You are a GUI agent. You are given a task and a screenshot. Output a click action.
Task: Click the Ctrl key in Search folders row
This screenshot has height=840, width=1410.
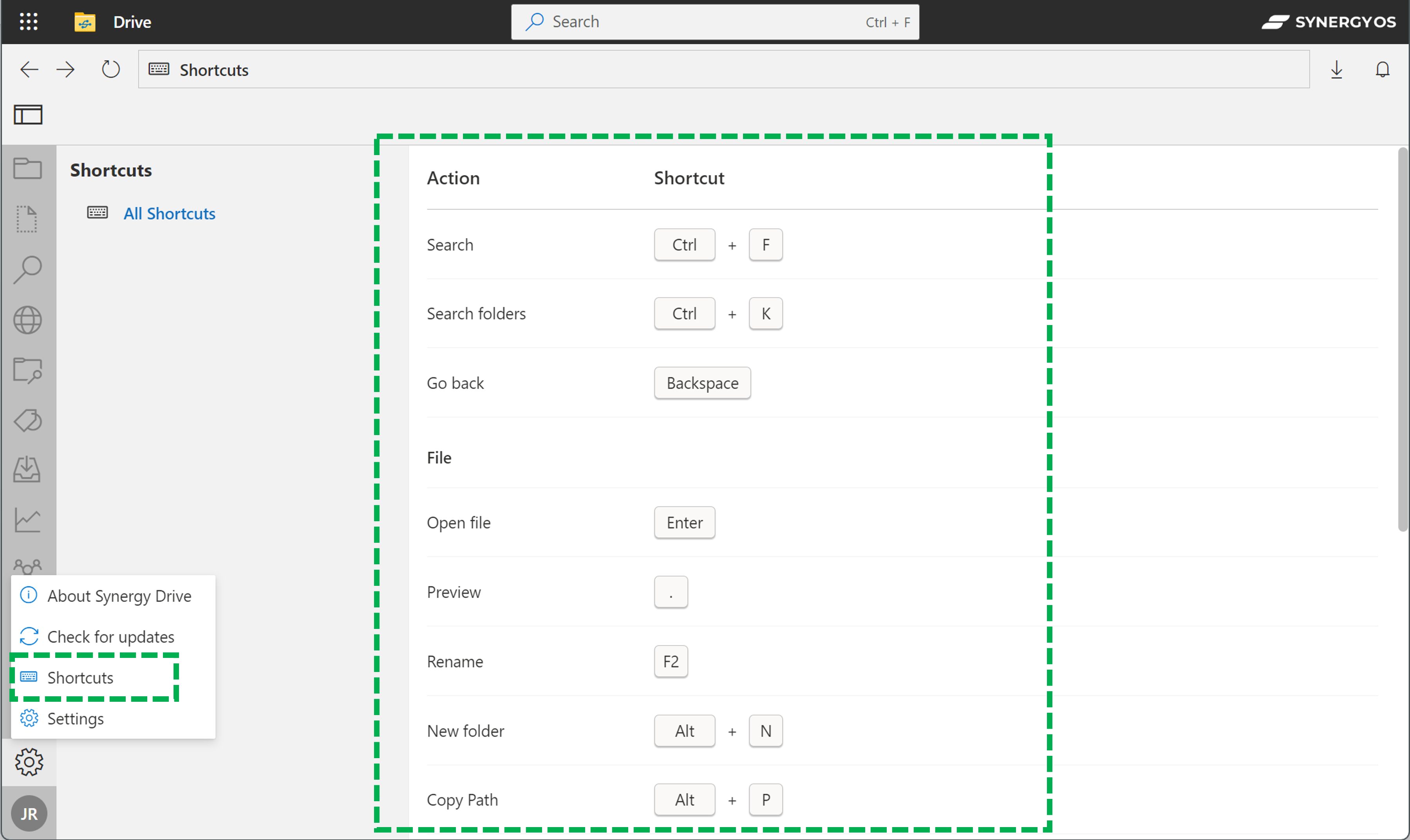point(684,314)
